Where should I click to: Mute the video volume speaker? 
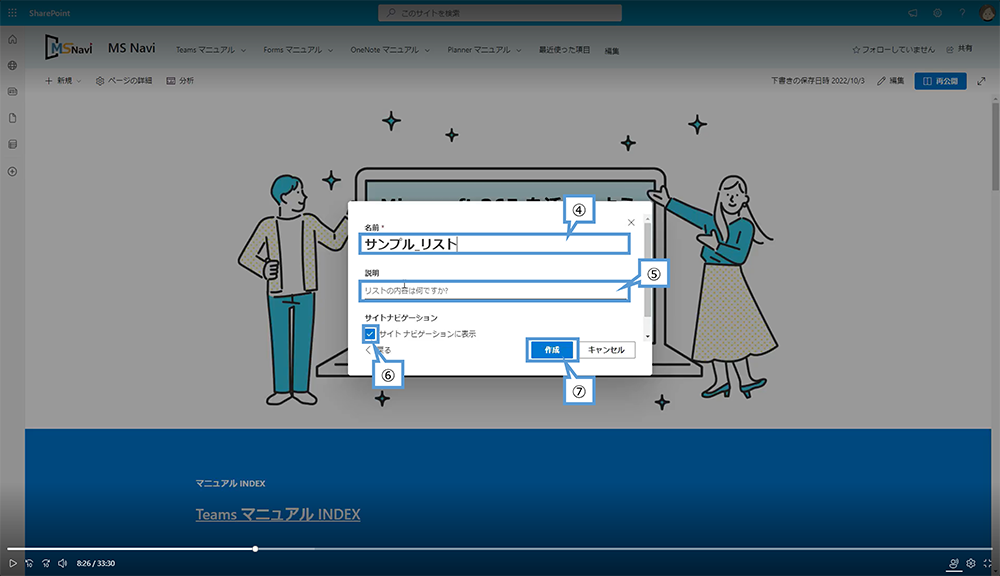(62, 563)
